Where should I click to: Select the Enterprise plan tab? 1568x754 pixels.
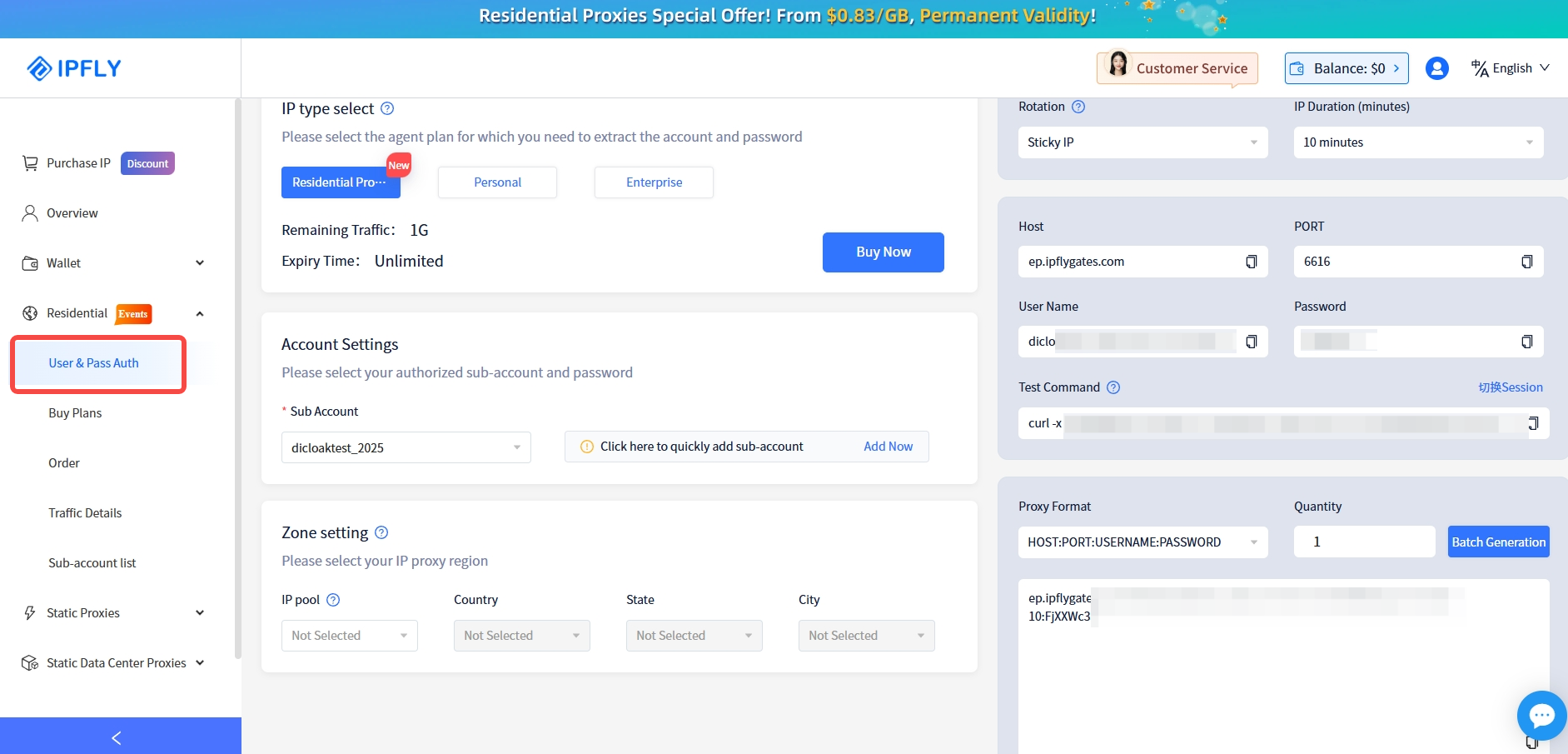pos(654,182)
